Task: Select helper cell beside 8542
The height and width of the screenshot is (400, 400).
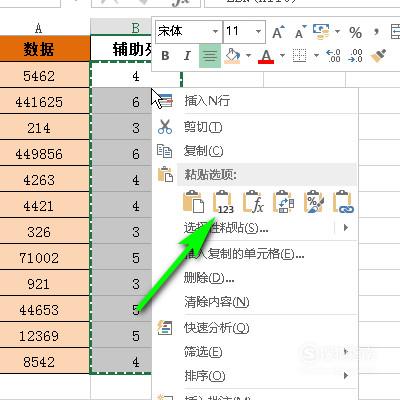Action: pos(121,361)
